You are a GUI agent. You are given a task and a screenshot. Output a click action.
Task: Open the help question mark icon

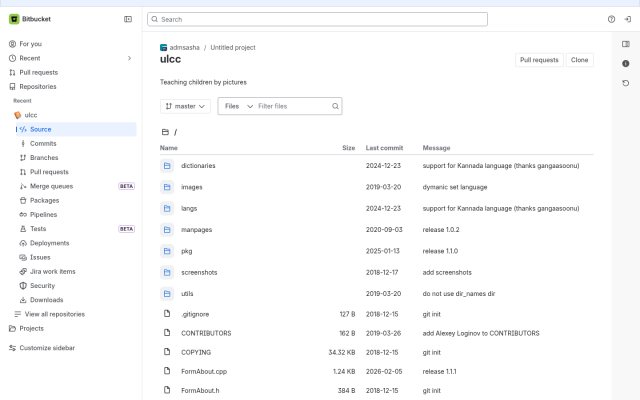click(x=611, y=19)
